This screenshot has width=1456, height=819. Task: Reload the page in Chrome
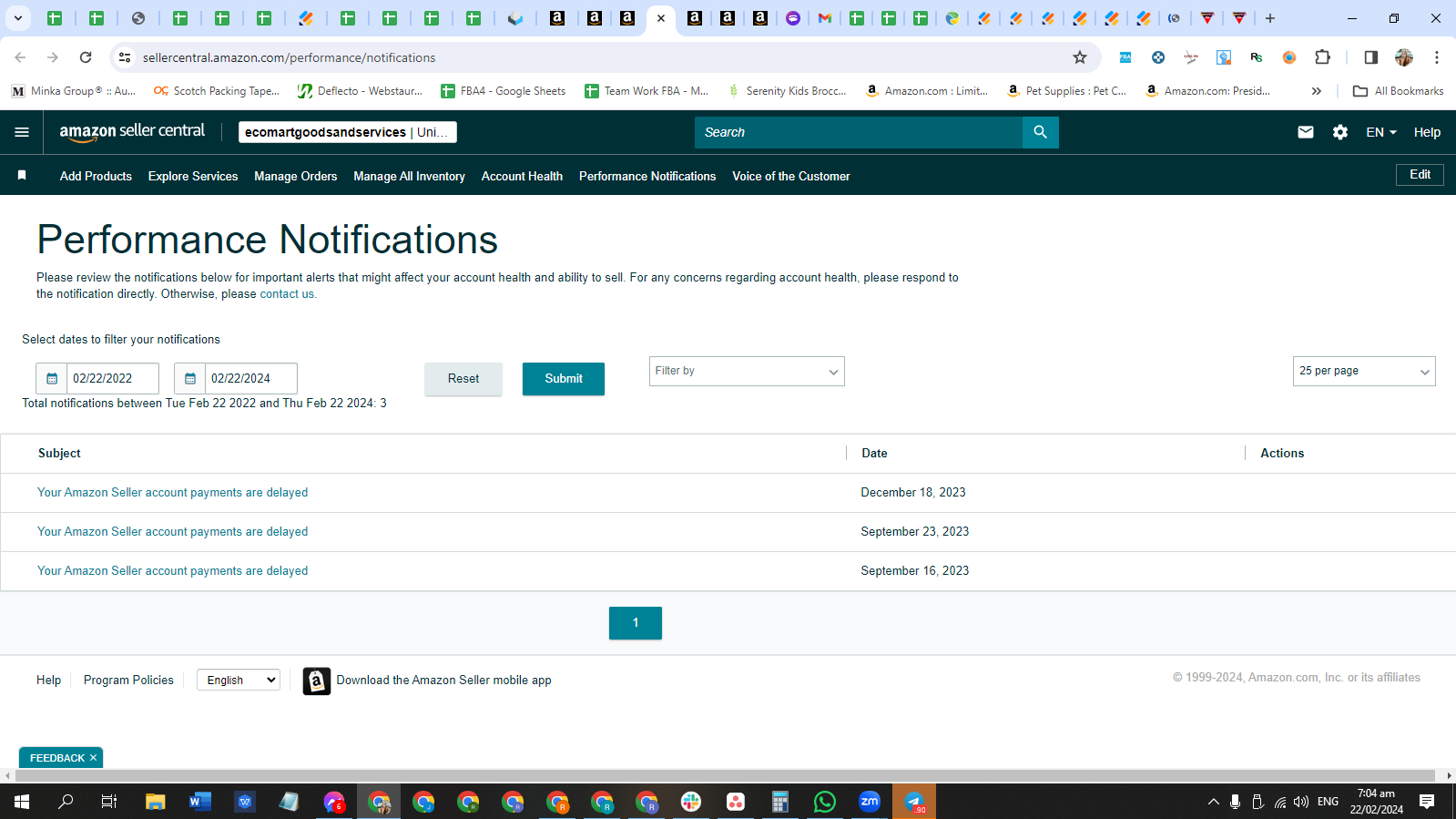click(86, 57)
